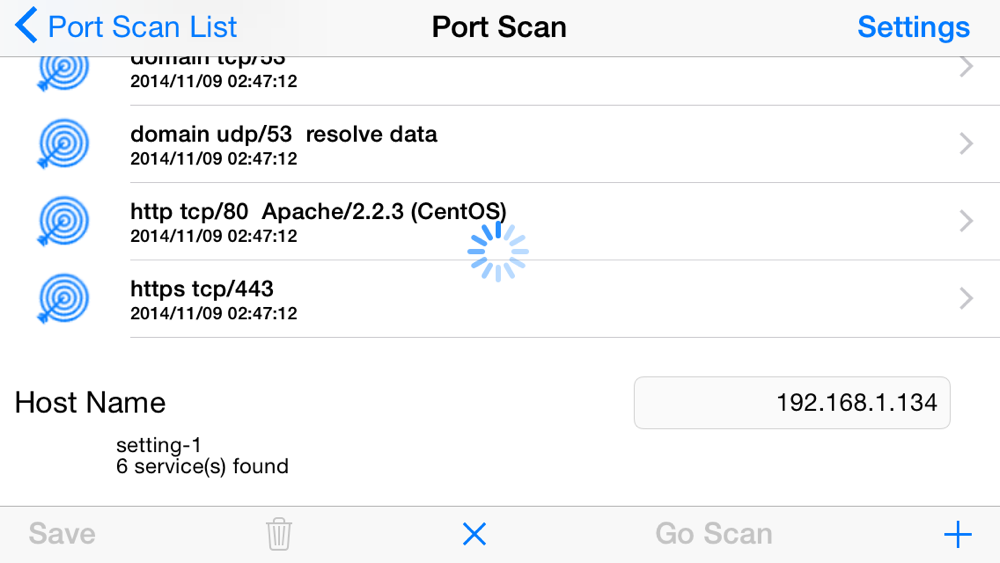Viewport: 1000px width, 563px height.
Task: Click target icon beside https tcp/443 row
Action: point(63,298)
